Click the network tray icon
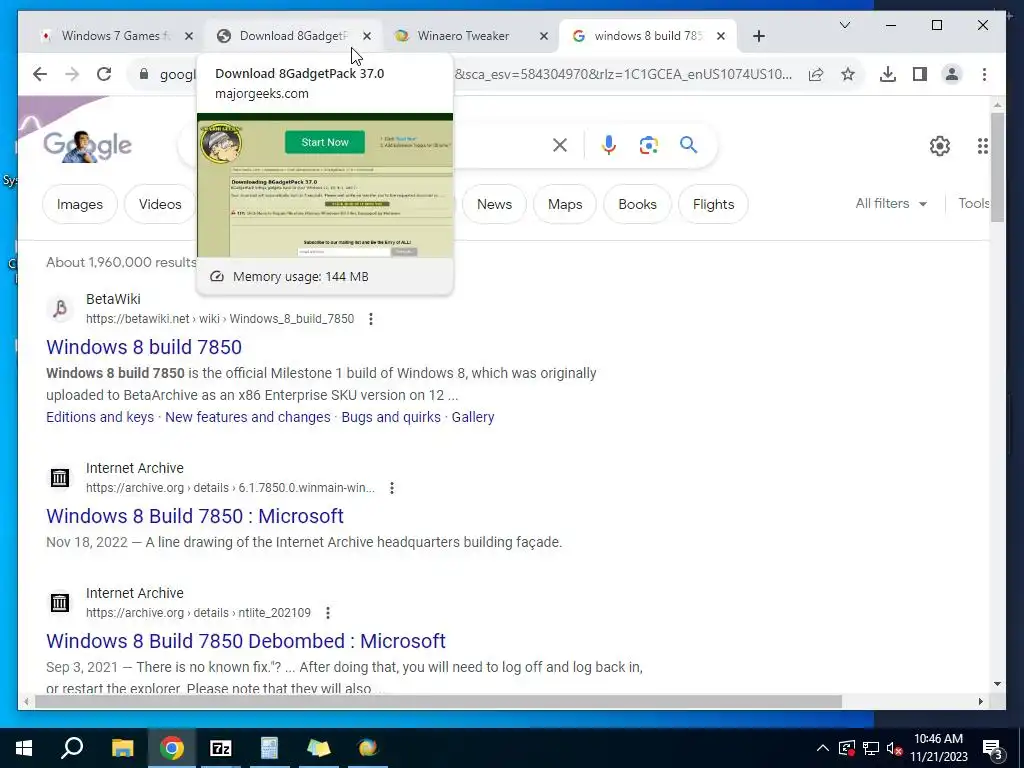The width and height of the screenshot is (1024, 768). point(871,748)
